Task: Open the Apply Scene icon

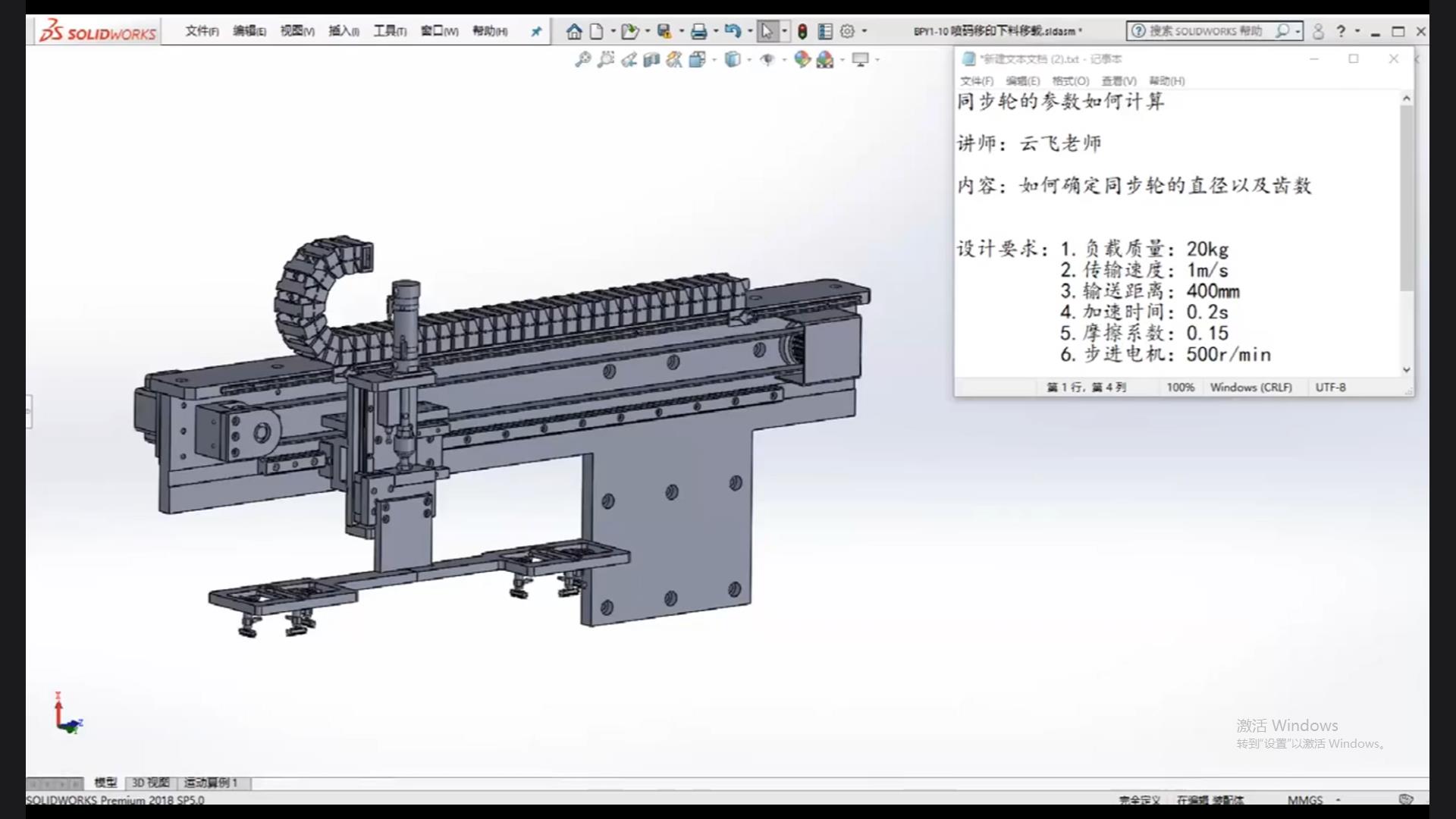Action: pyautogui.click(x=825, y=59)
